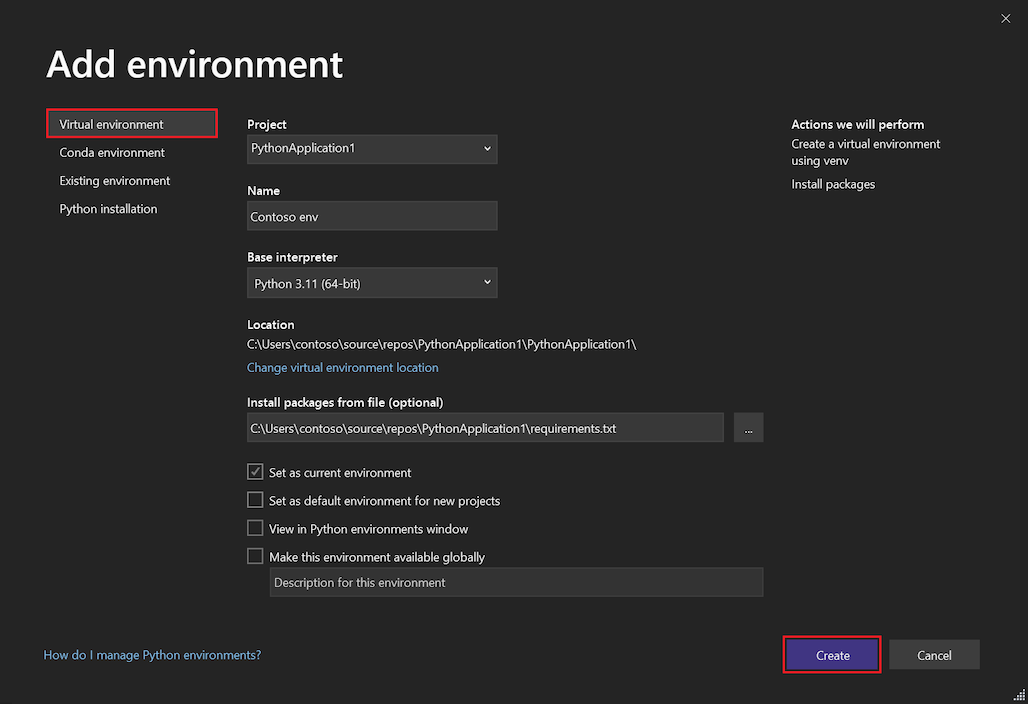This screenshot has height=704, width=1028.
Task: Click the Create button
Action: pyautogui.click(x=831, y=654)
